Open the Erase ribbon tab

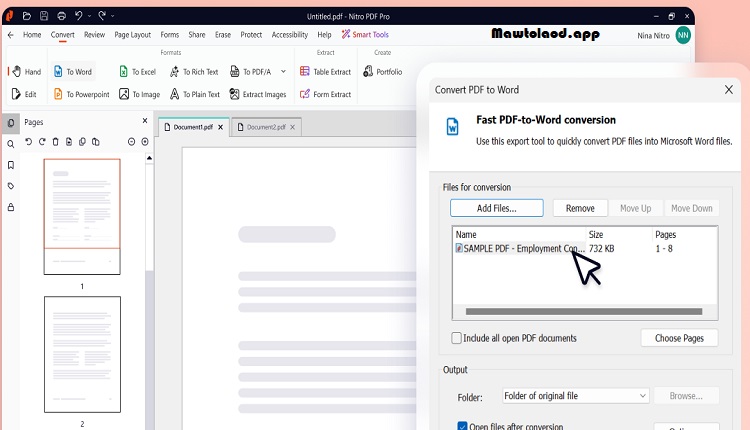[x=223, y=35]
